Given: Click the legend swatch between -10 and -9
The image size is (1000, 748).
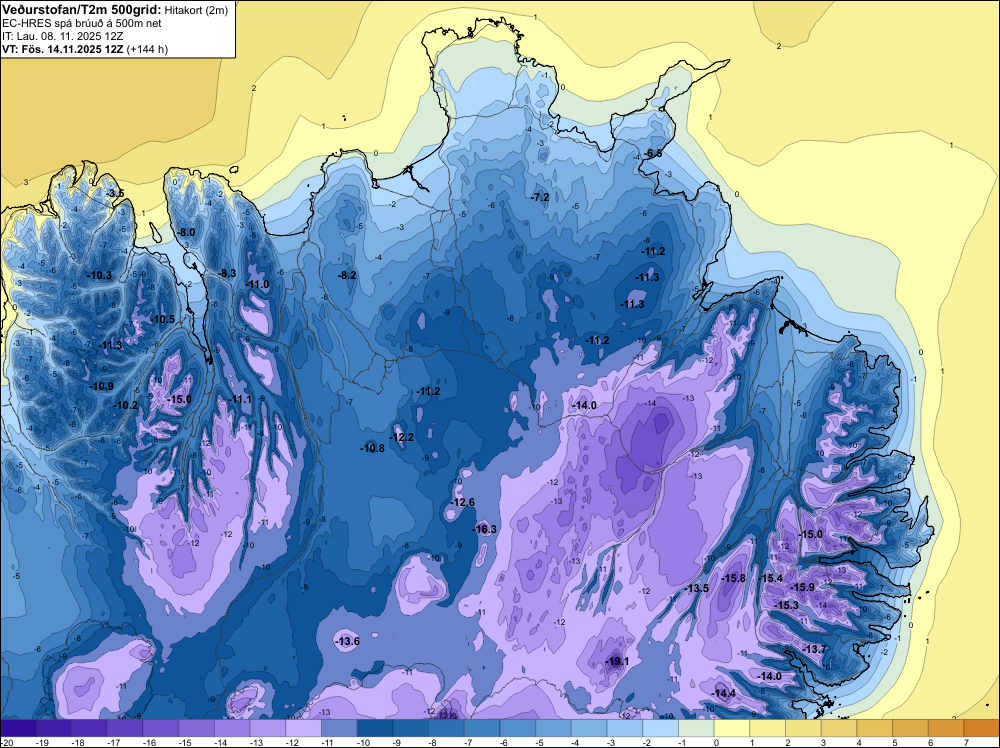Looking at the screenshot, I should [375, 728].
